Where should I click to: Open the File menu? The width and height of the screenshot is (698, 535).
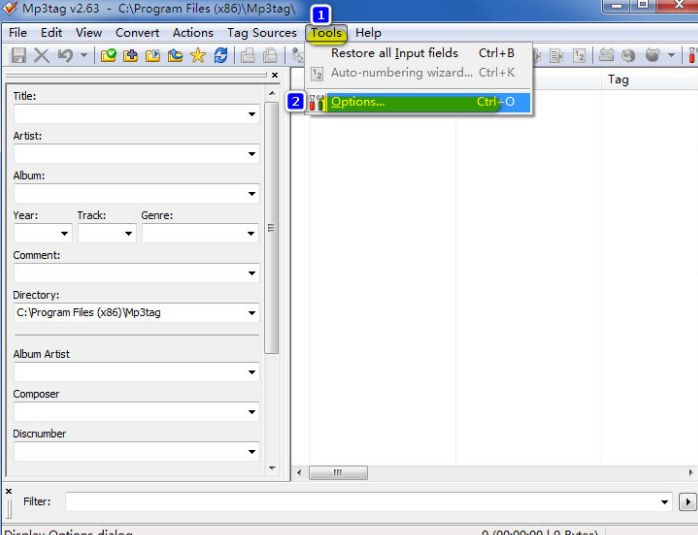pyautogui.click(x=18, y=33)
